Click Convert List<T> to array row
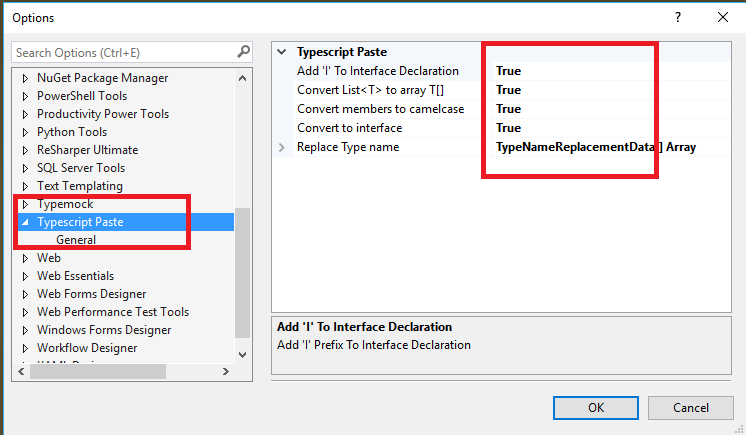The width and height of the screenshot is (746, 435). (x=501, y=90)
